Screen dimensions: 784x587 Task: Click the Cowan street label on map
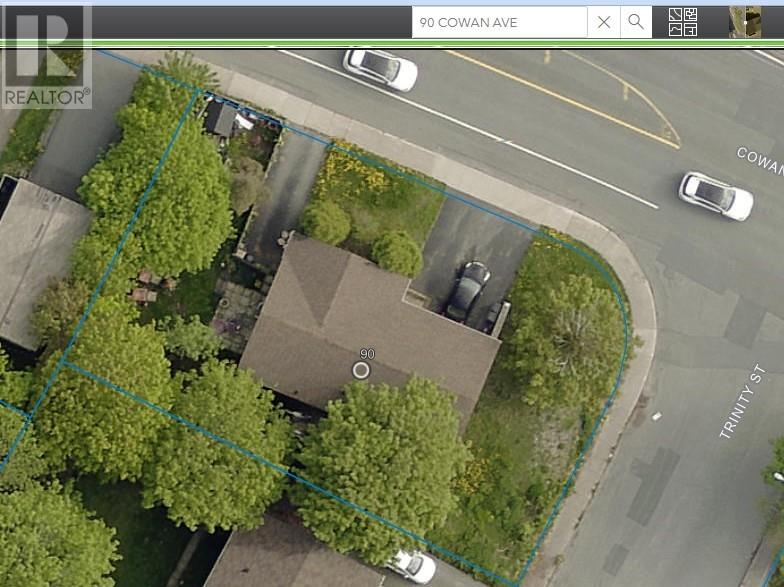[x=760, y=161]
